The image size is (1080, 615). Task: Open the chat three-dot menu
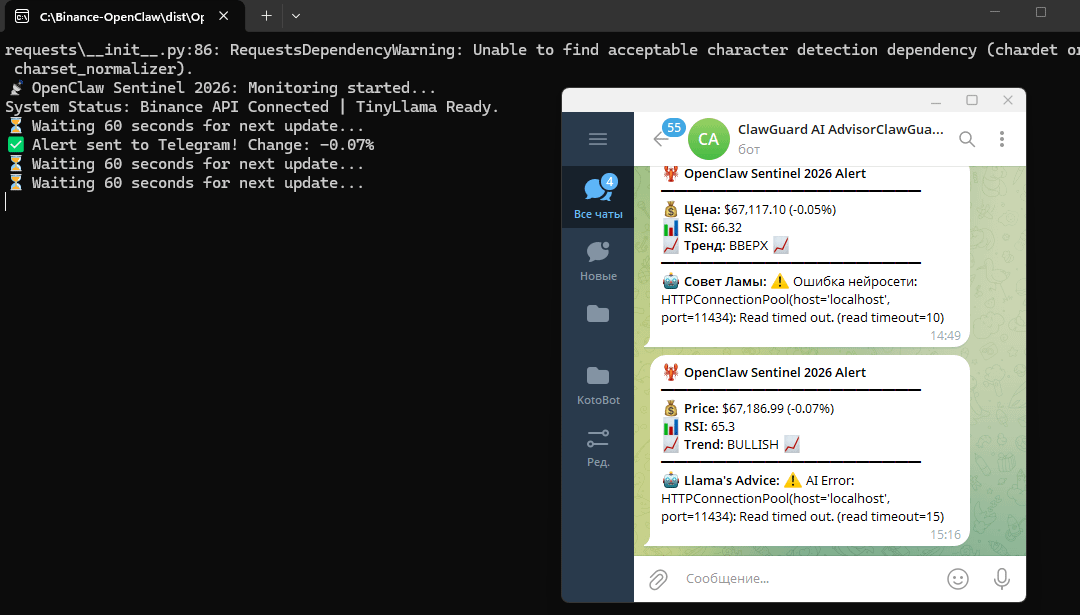[1001, 139]
